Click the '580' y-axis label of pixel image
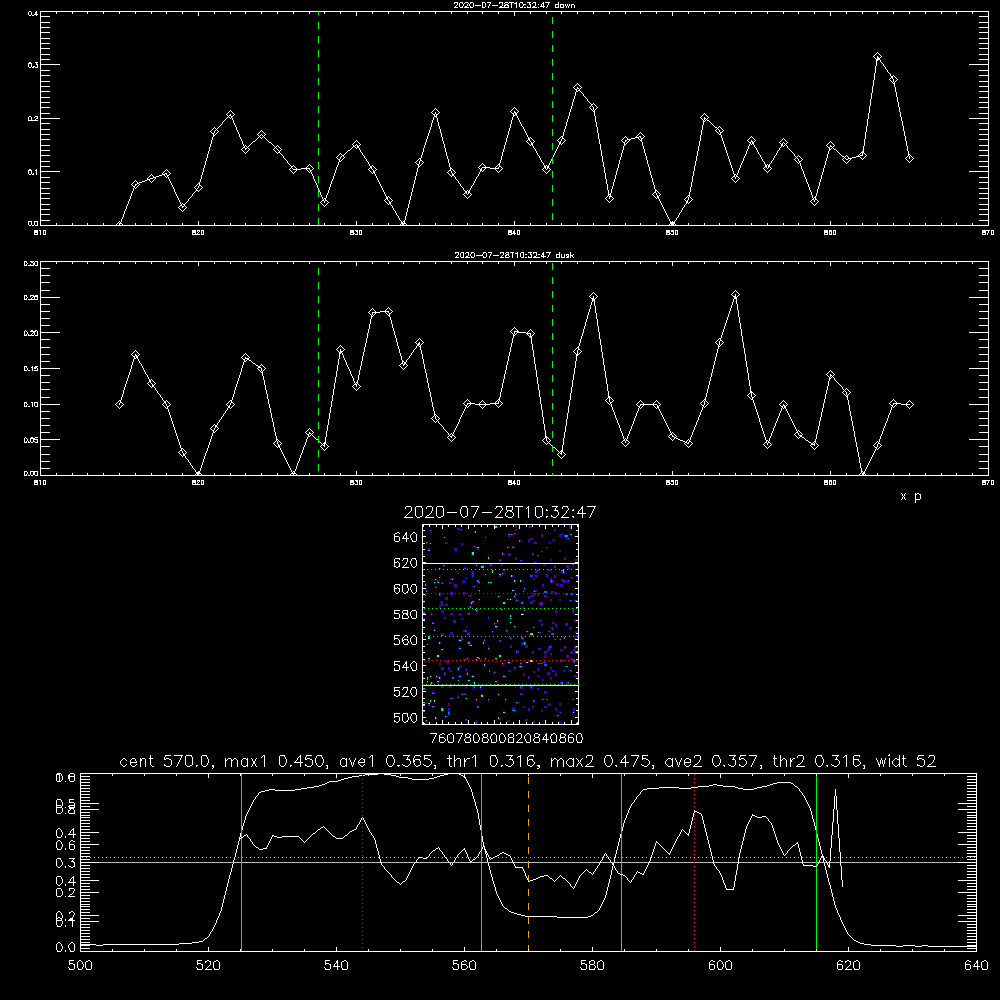Screen dimensions: 1000x1000 [405, 615]
